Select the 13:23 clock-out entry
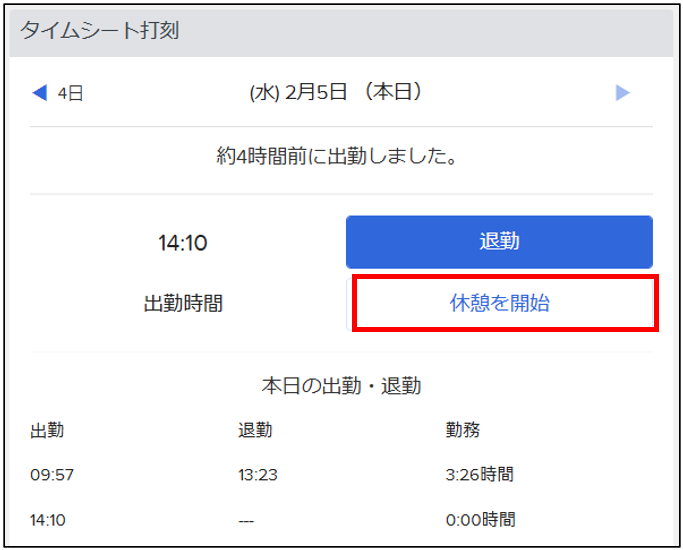The image size is (683, 550). 258,475
